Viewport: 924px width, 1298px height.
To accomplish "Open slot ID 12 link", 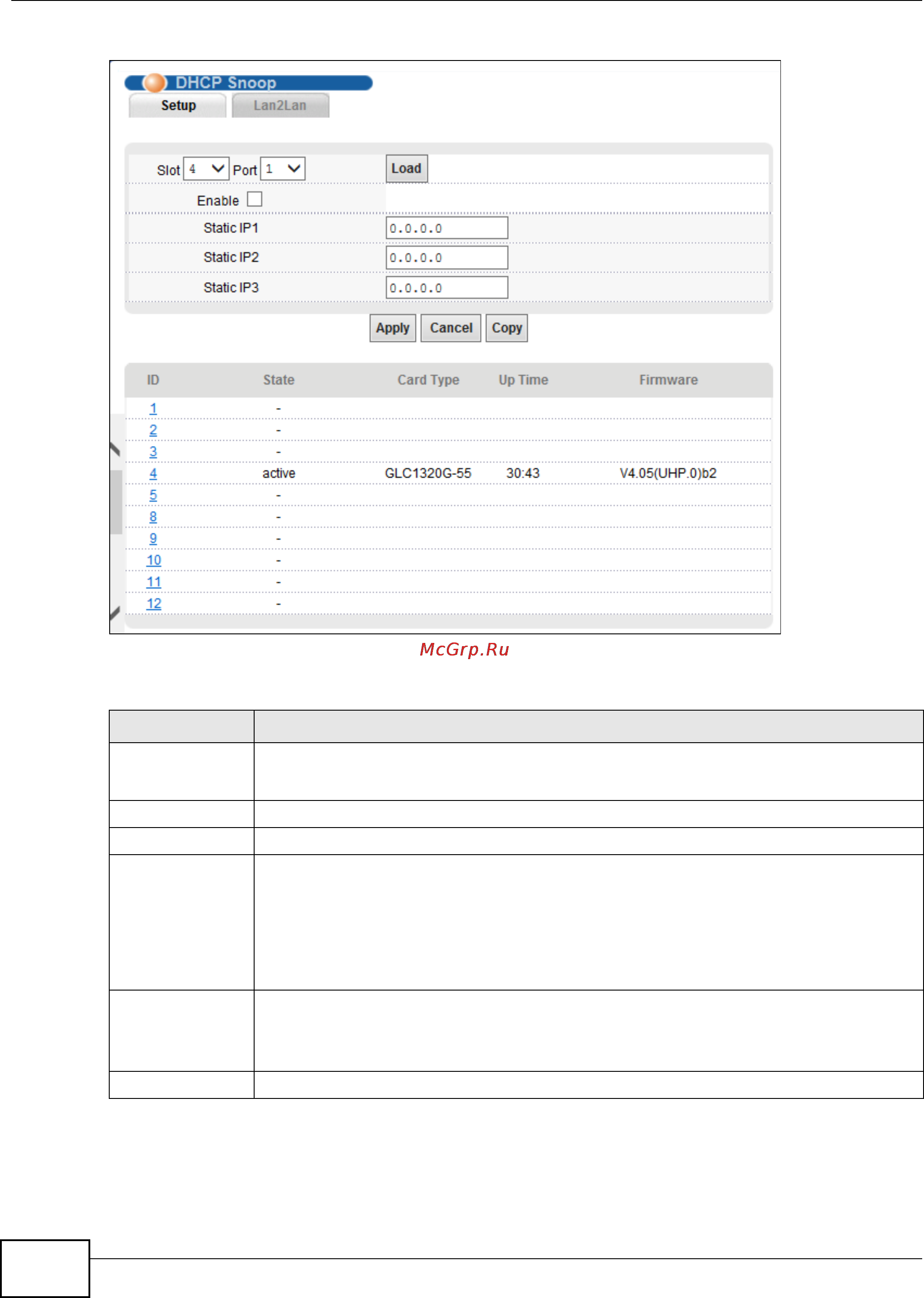I will tap(153, 604).
